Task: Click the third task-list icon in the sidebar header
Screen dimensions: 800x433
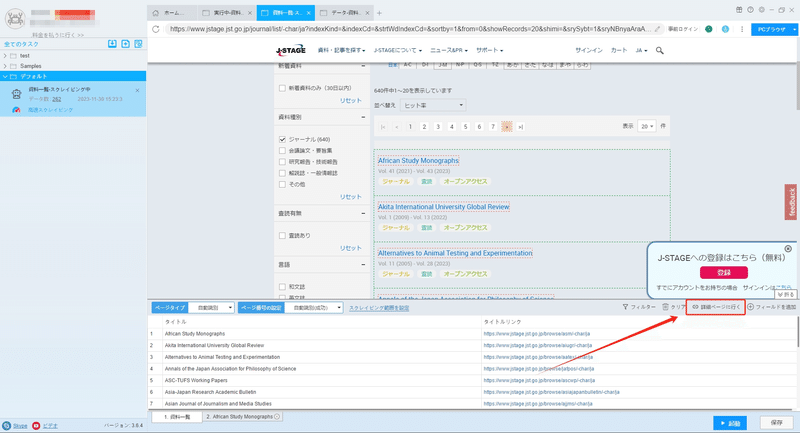Action: 138,44
